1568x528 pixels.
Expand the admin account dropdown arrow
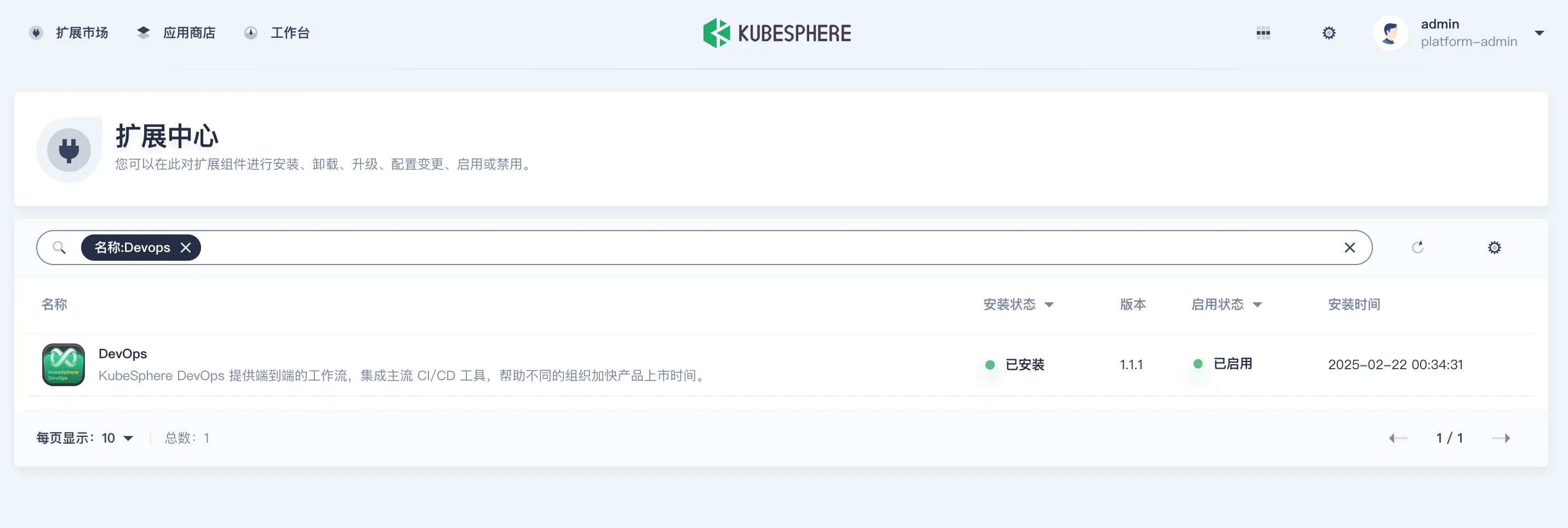point(1539,33)
